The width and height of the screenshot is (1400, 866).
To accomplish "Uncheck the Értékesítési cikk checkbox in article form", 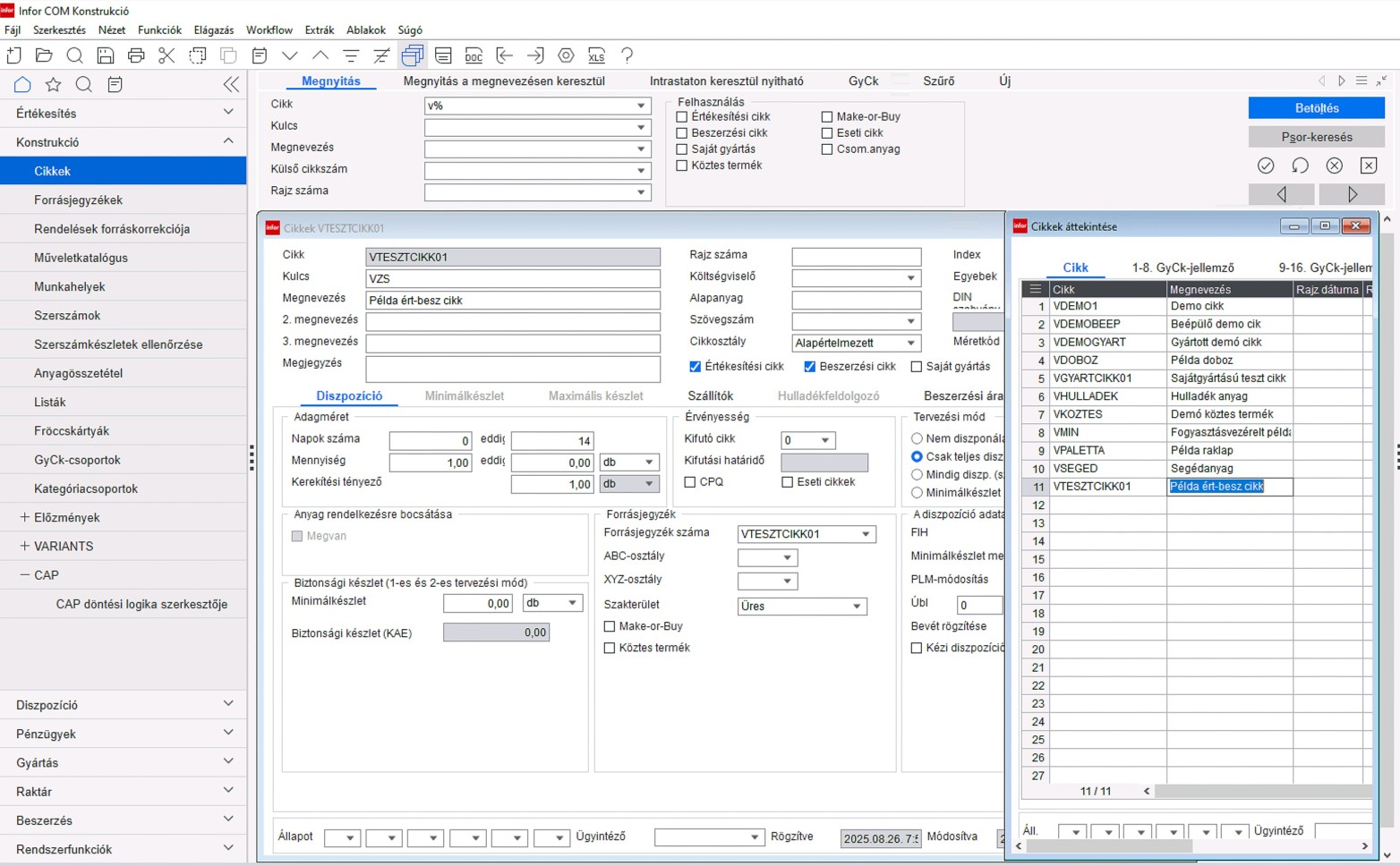I will tap(696, 366).
